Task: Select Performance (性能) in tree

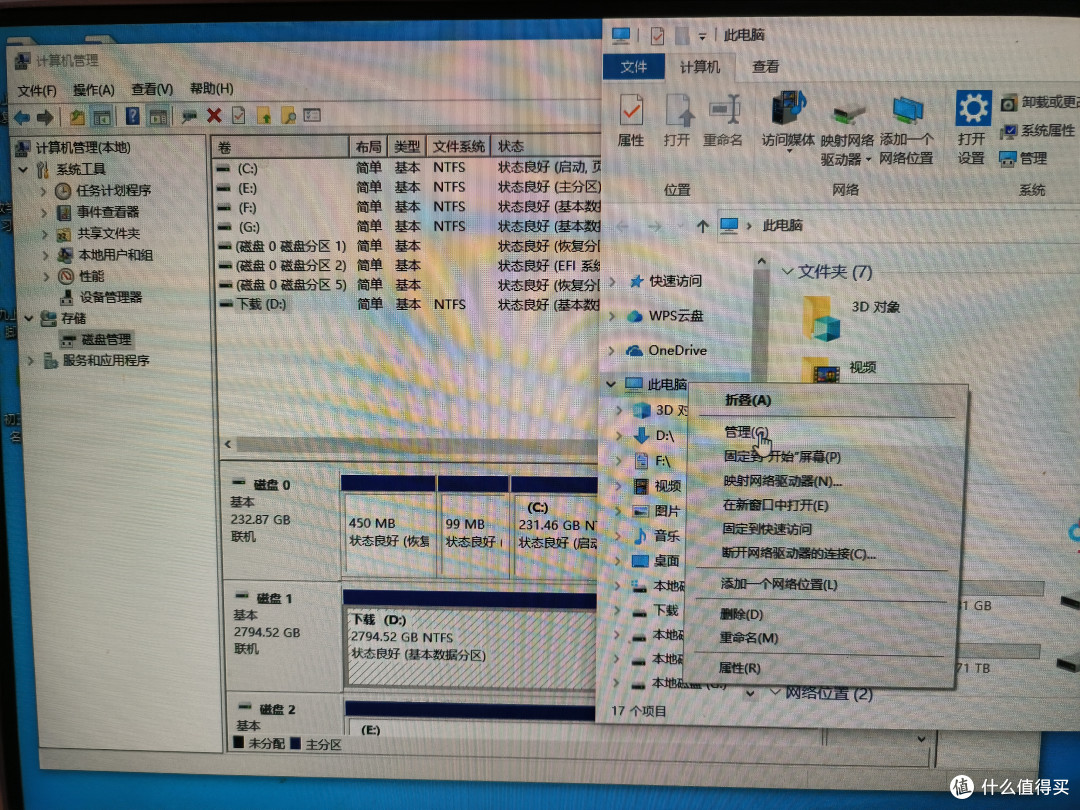Action: (91, 276)
